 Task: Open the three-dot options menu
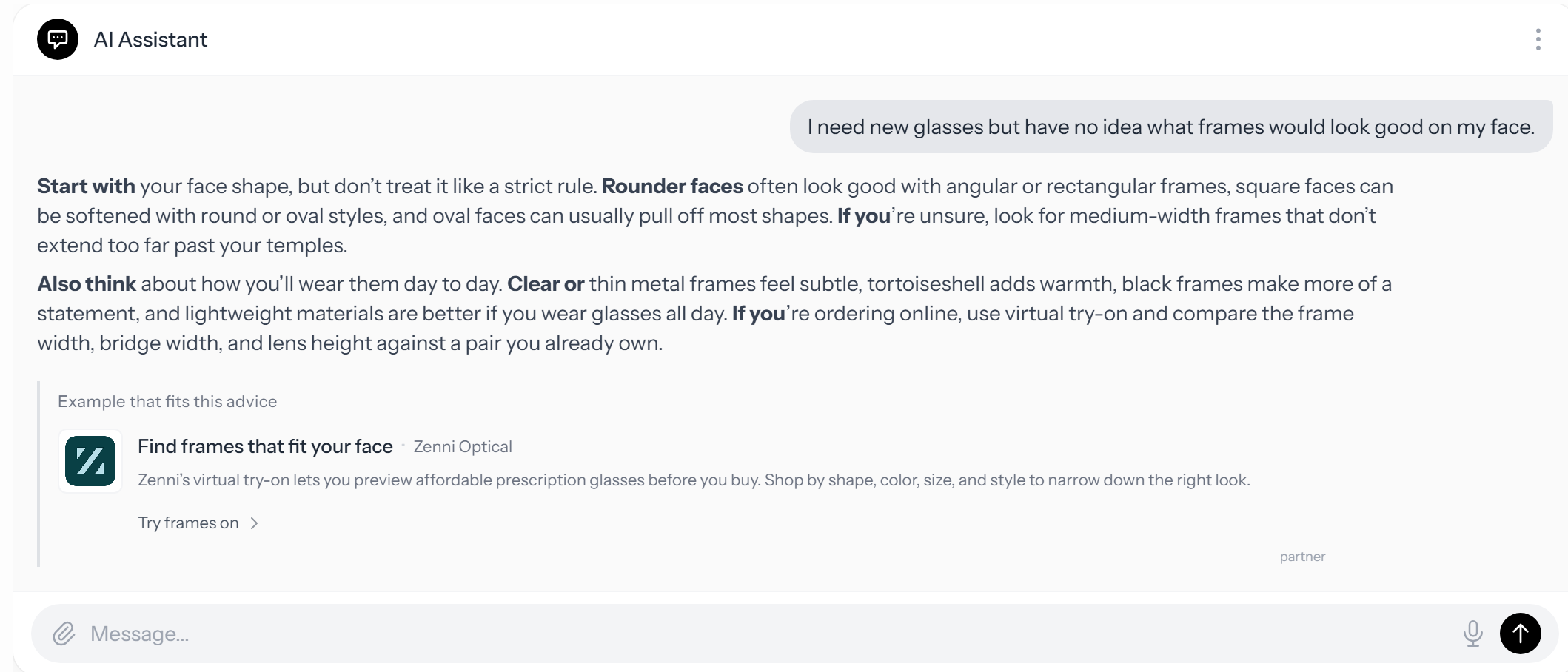pos(1538,39)
